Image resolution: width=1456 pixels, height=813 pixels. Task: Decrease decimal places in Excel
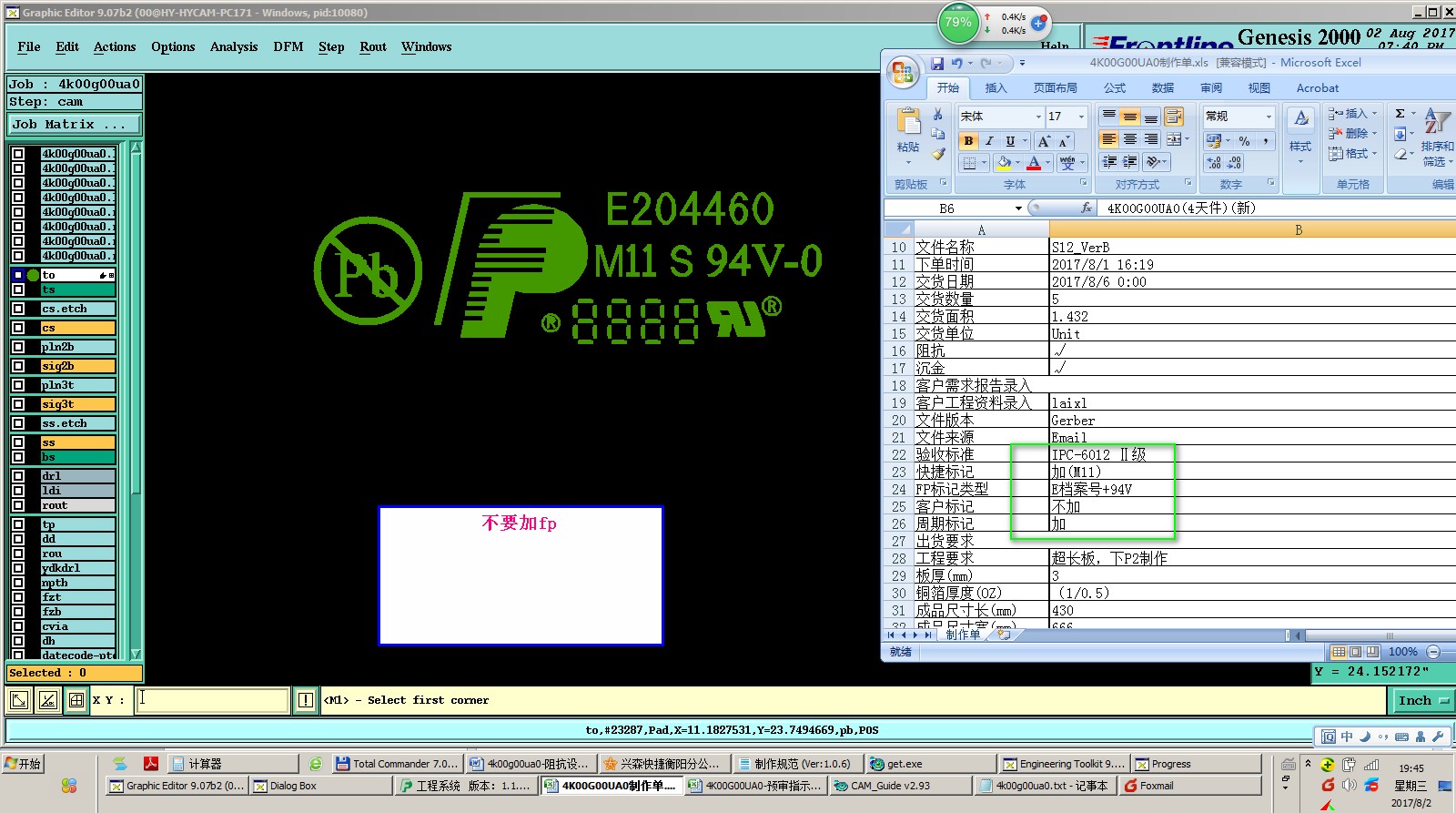click(1234, 163)
